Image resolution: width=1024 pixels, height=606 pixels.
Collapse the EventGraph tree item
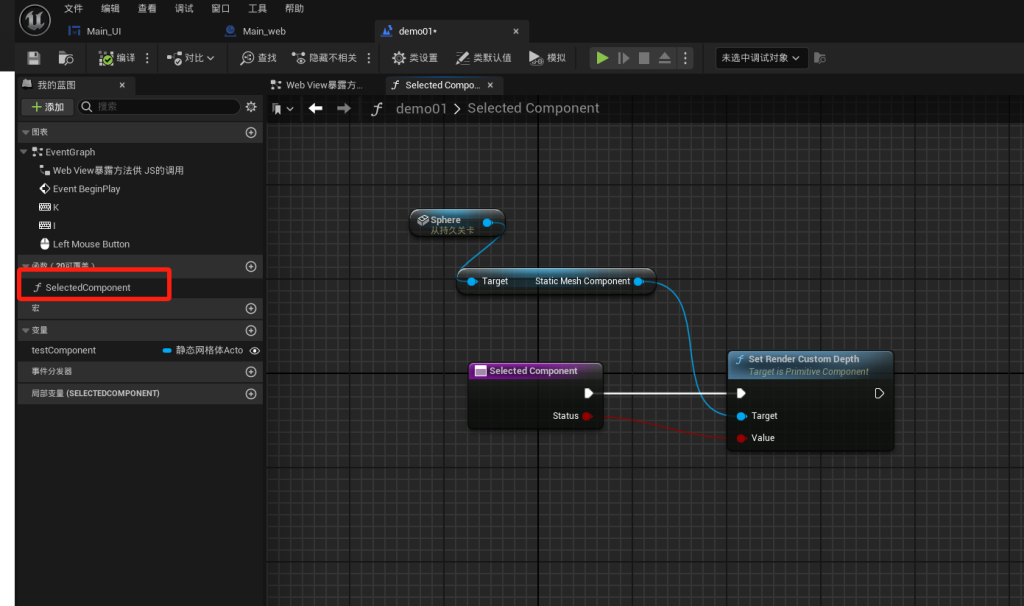point(25,152)
